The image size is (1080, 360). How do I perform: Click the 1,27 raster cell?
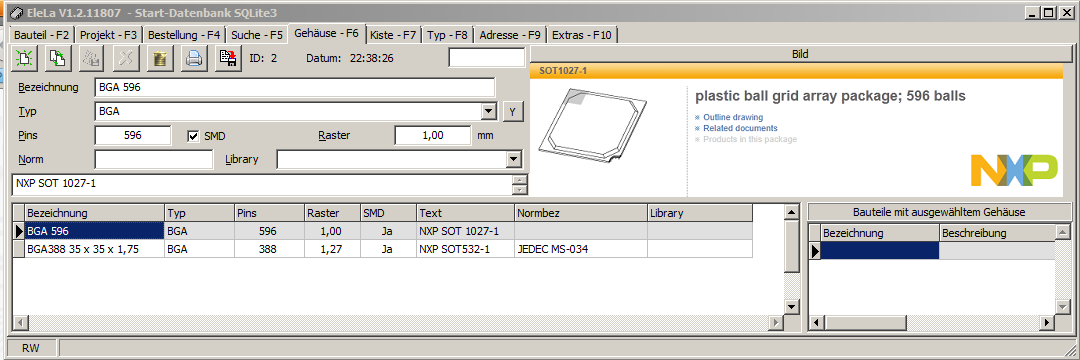click(332, 249)
